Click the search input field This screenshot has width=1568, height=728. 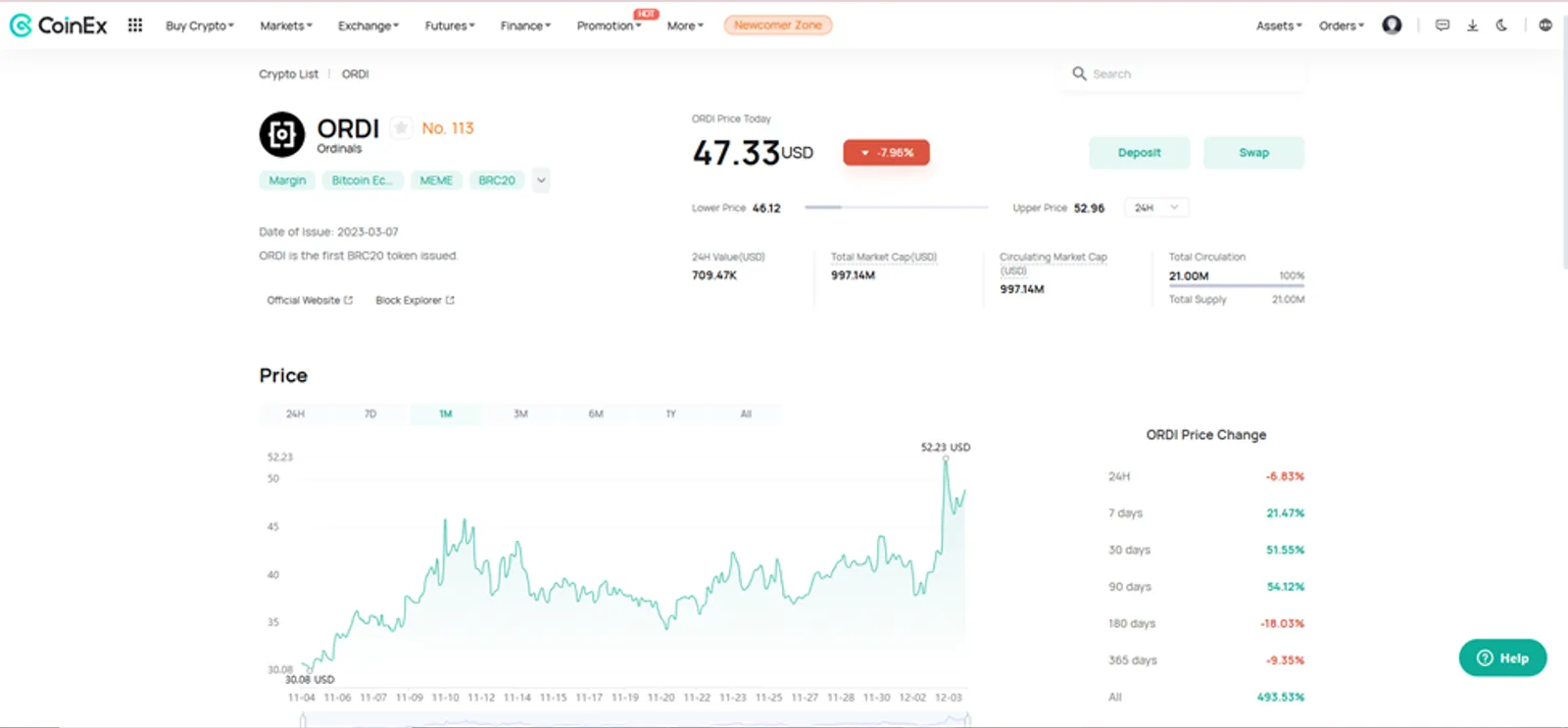[1184, 74]
